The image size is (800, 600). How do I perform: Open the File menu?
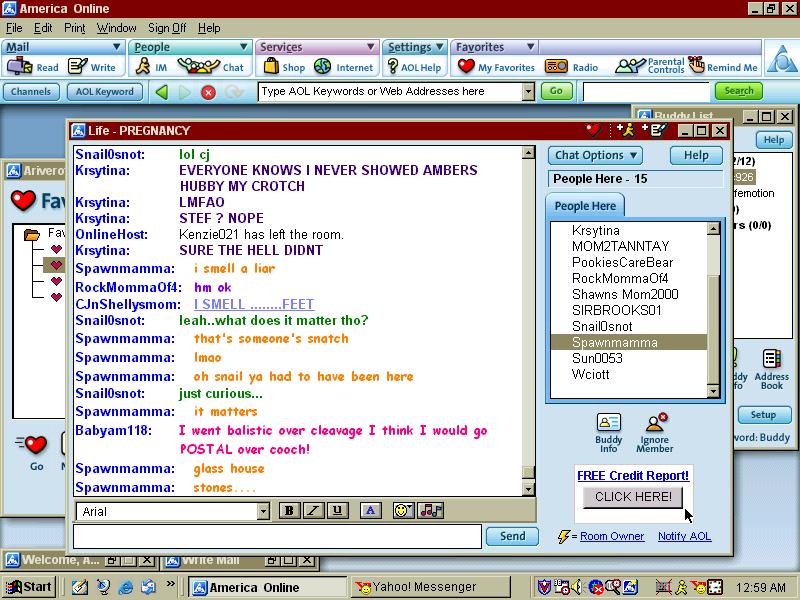click(14, 28)
